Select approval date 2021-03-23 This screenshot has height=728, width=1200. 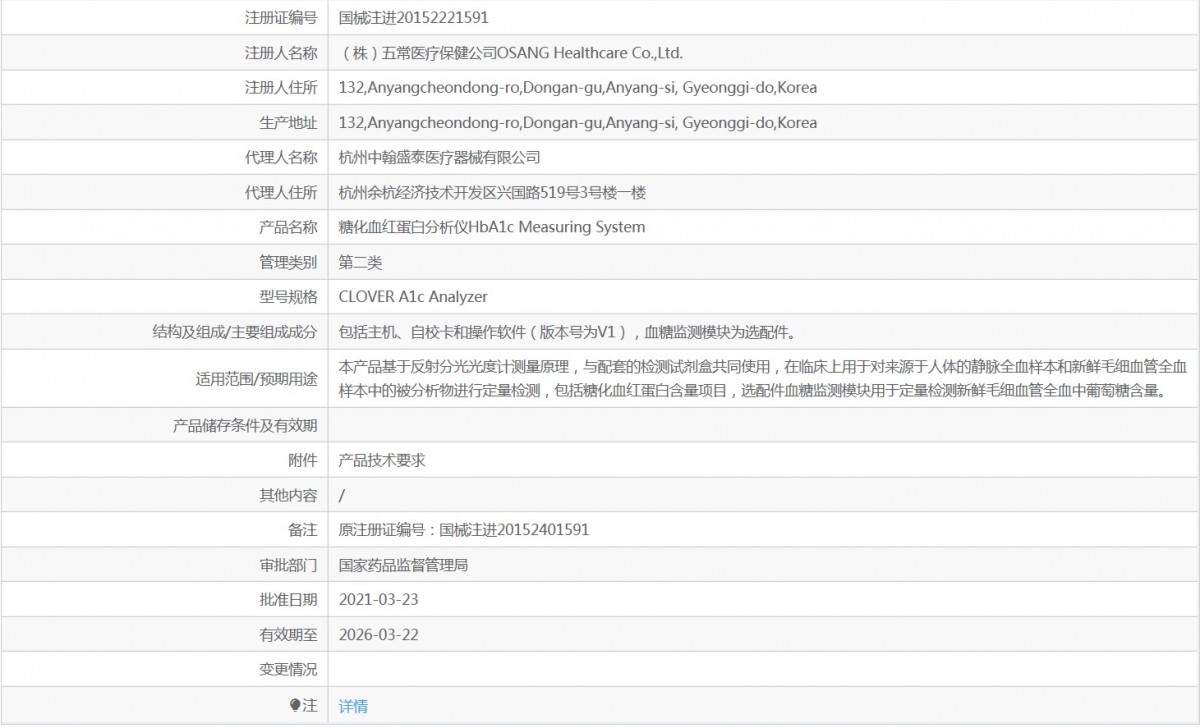point(379,599)
